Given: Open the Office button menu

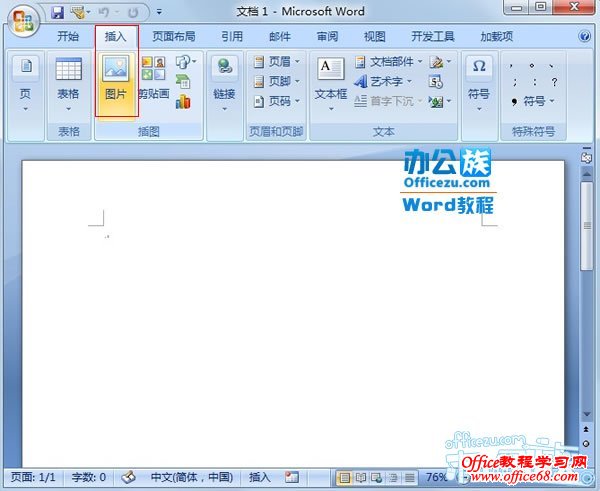Looking at the screenshot, I should tap(24, 20).
